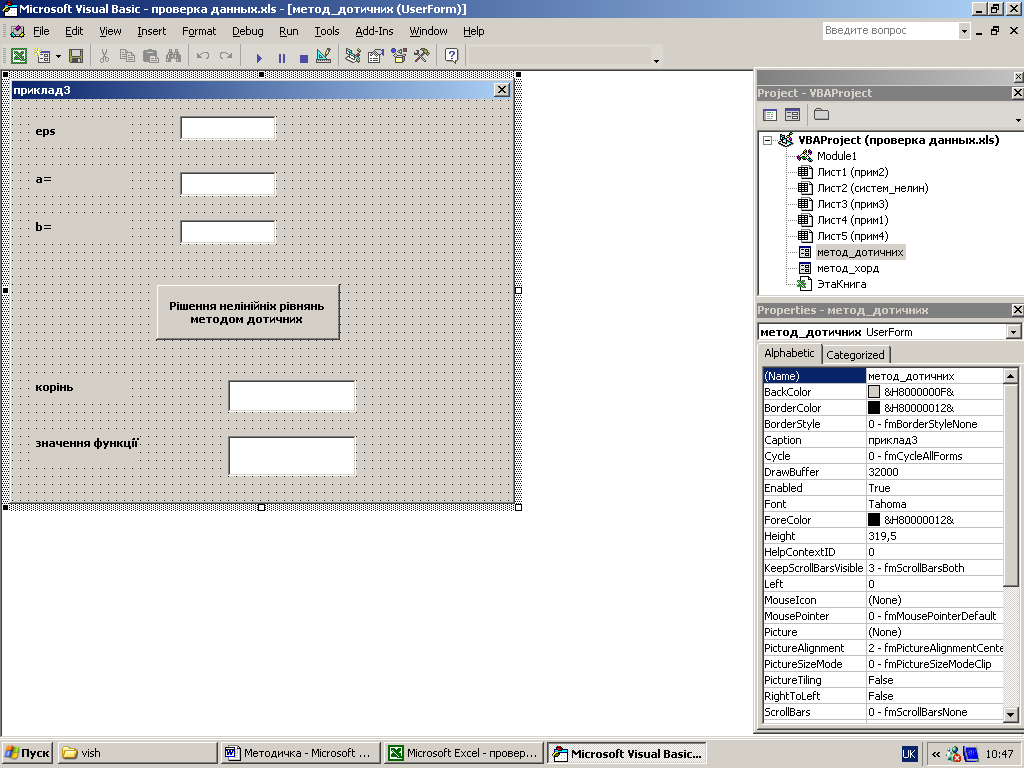Screen dimensions: 1024x768
Task: Open the View menu
Action: click(x=110, y=31)
